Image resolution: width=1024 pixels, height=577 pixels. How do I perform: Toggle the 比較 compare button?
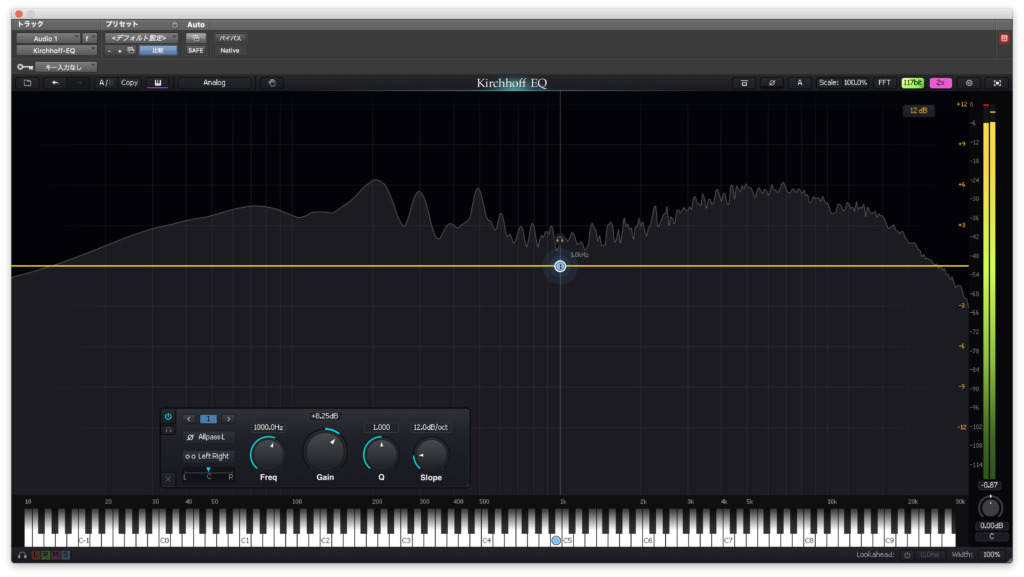point(157,50)
